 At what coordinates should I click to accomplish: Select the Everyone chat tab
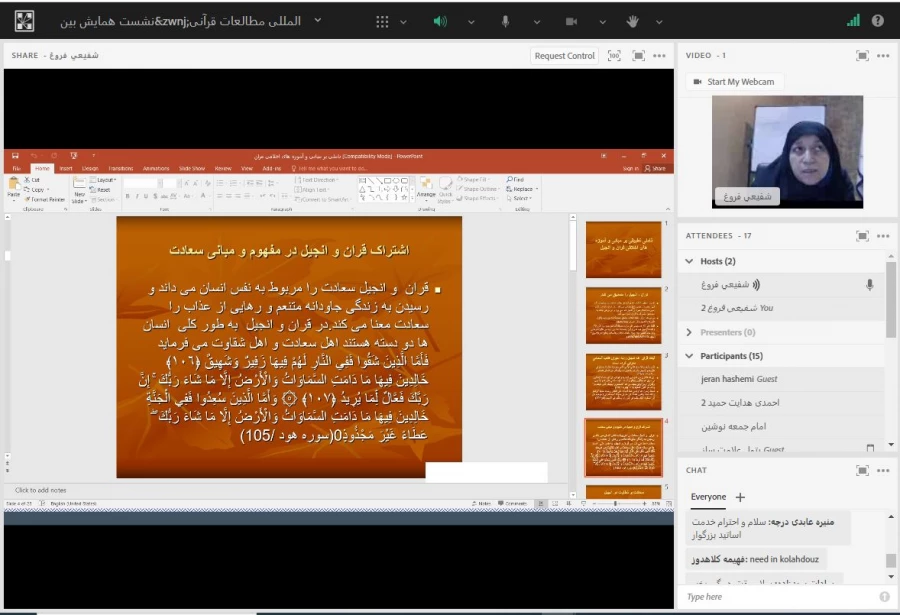coord(708,497)
